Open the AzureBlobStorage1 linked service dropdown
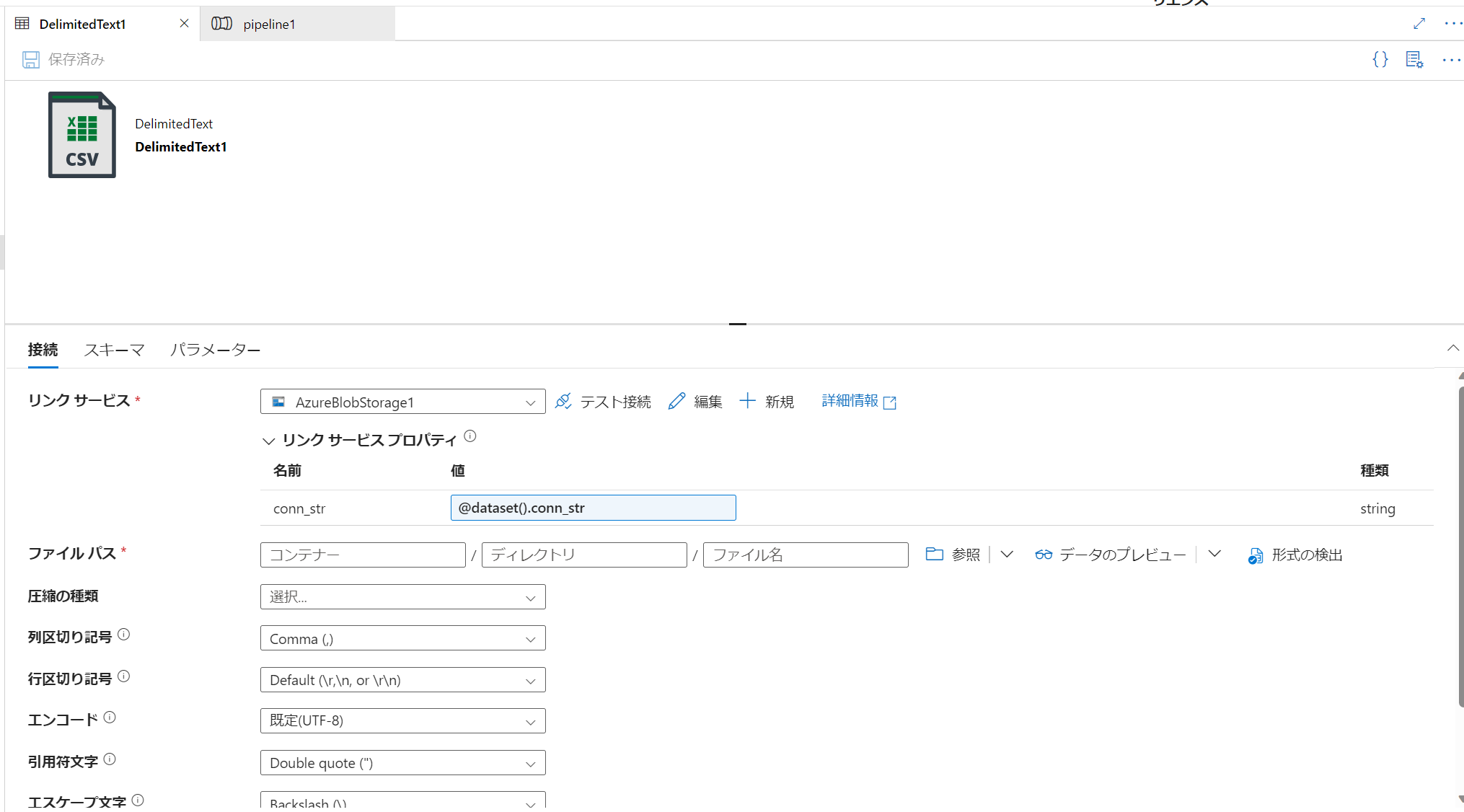Viewport: 1464px width, 812px height. pyautogui.click(x=402, y=402)
